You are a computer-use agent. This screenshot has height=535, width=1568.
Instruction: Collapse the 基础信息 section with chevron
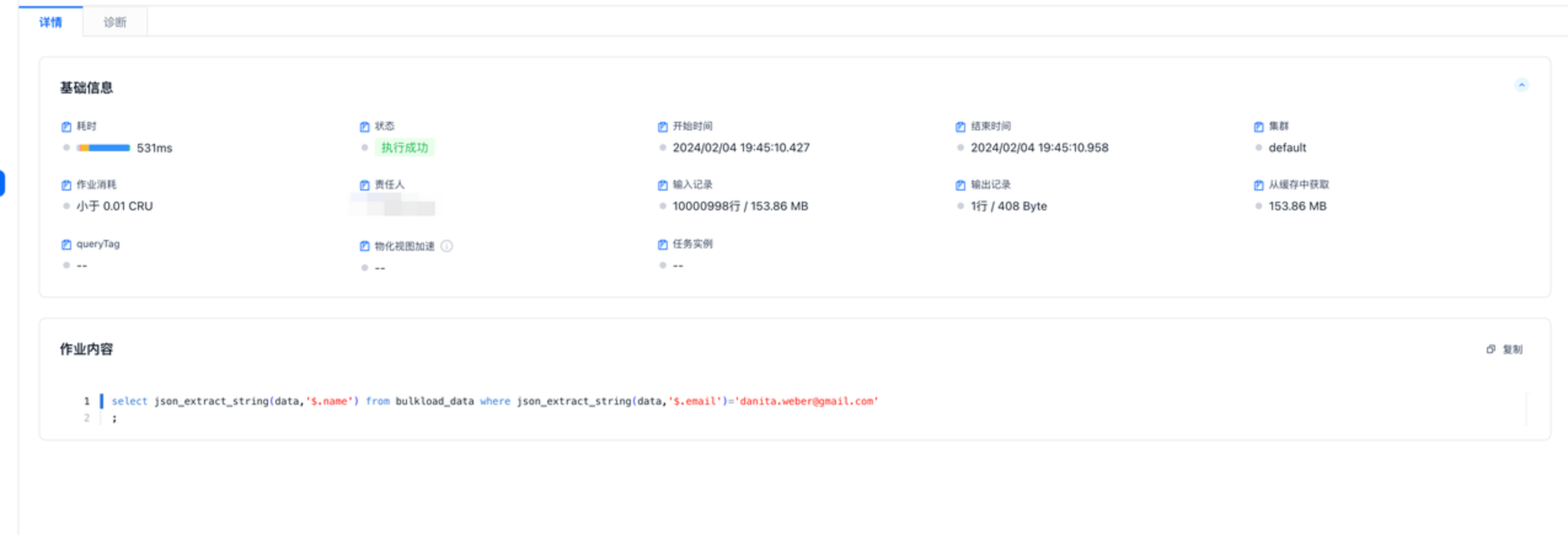1521,85
